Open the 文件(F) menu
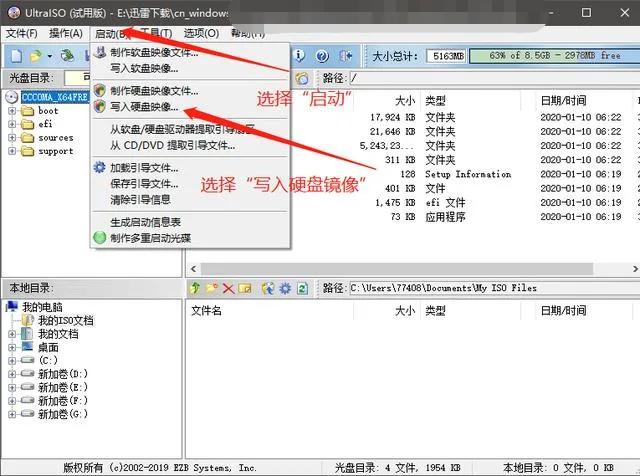 (22, 33)
